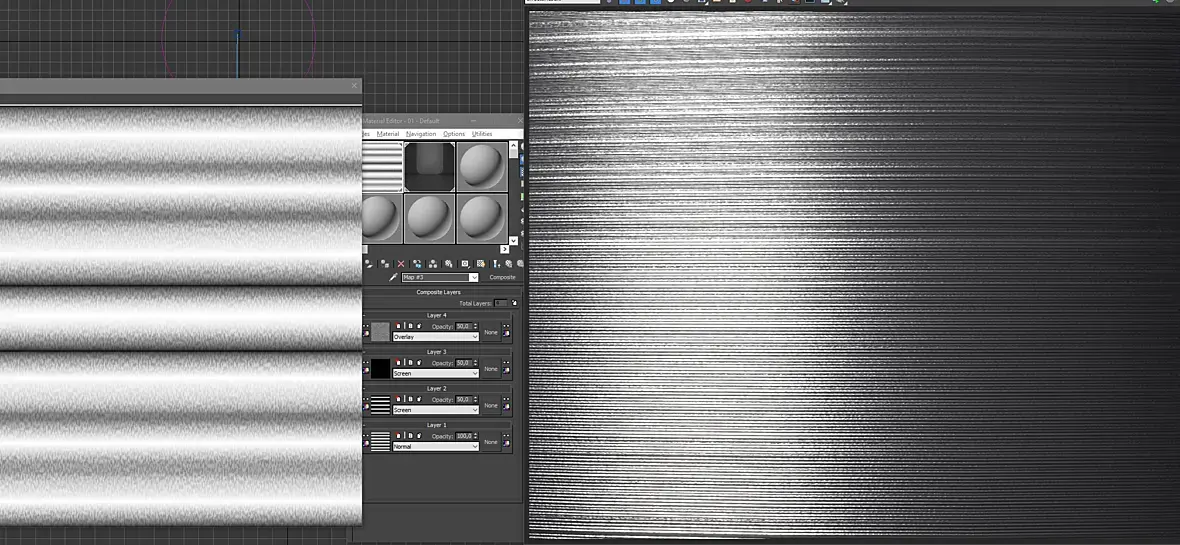The width and height of the screenshot is (1180, 545).
Task: Click Rename icon on Layer 4
Action: click(410, 326)
